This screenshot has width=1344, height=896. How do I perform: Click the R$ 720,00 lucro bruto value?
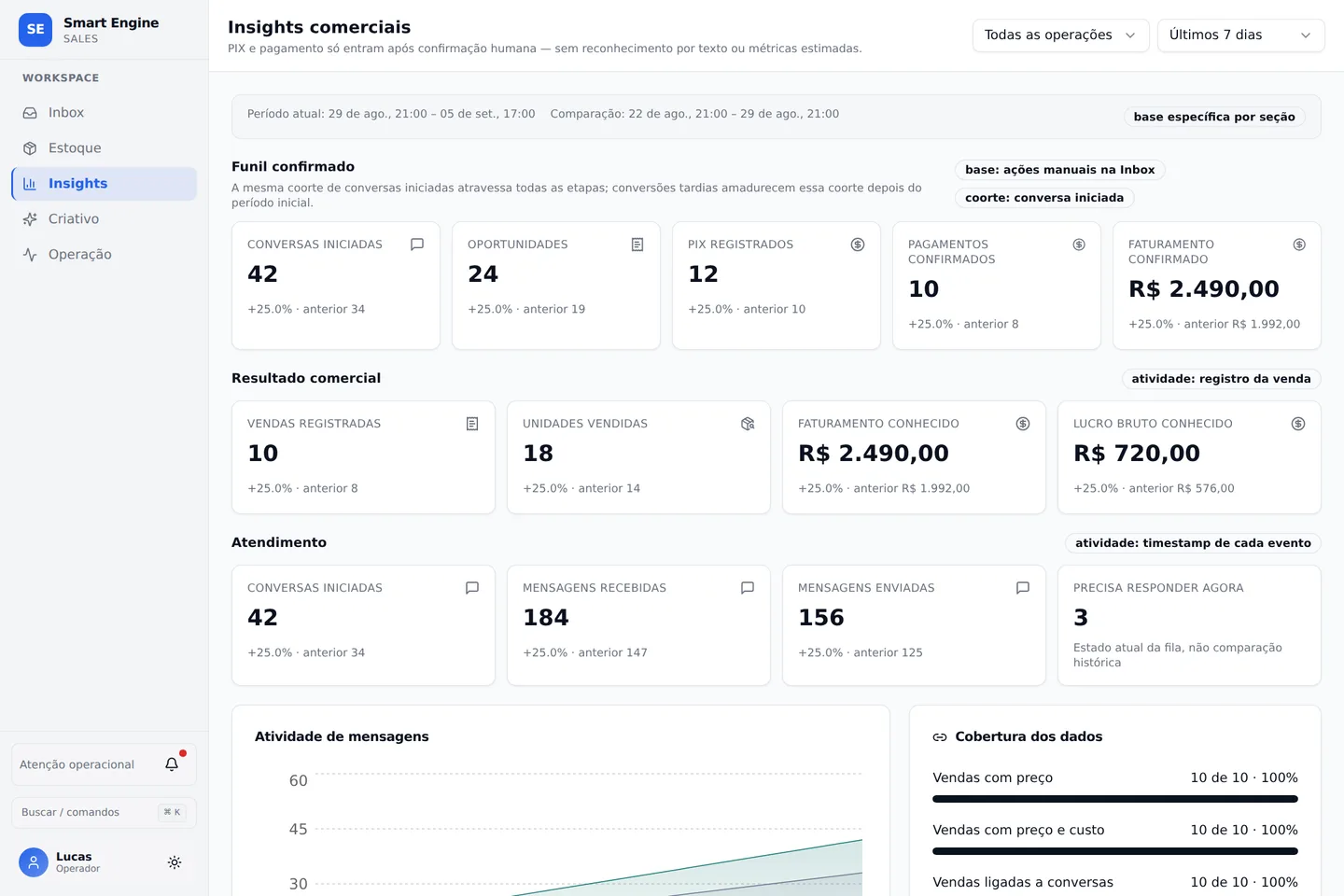(1137, 454)
